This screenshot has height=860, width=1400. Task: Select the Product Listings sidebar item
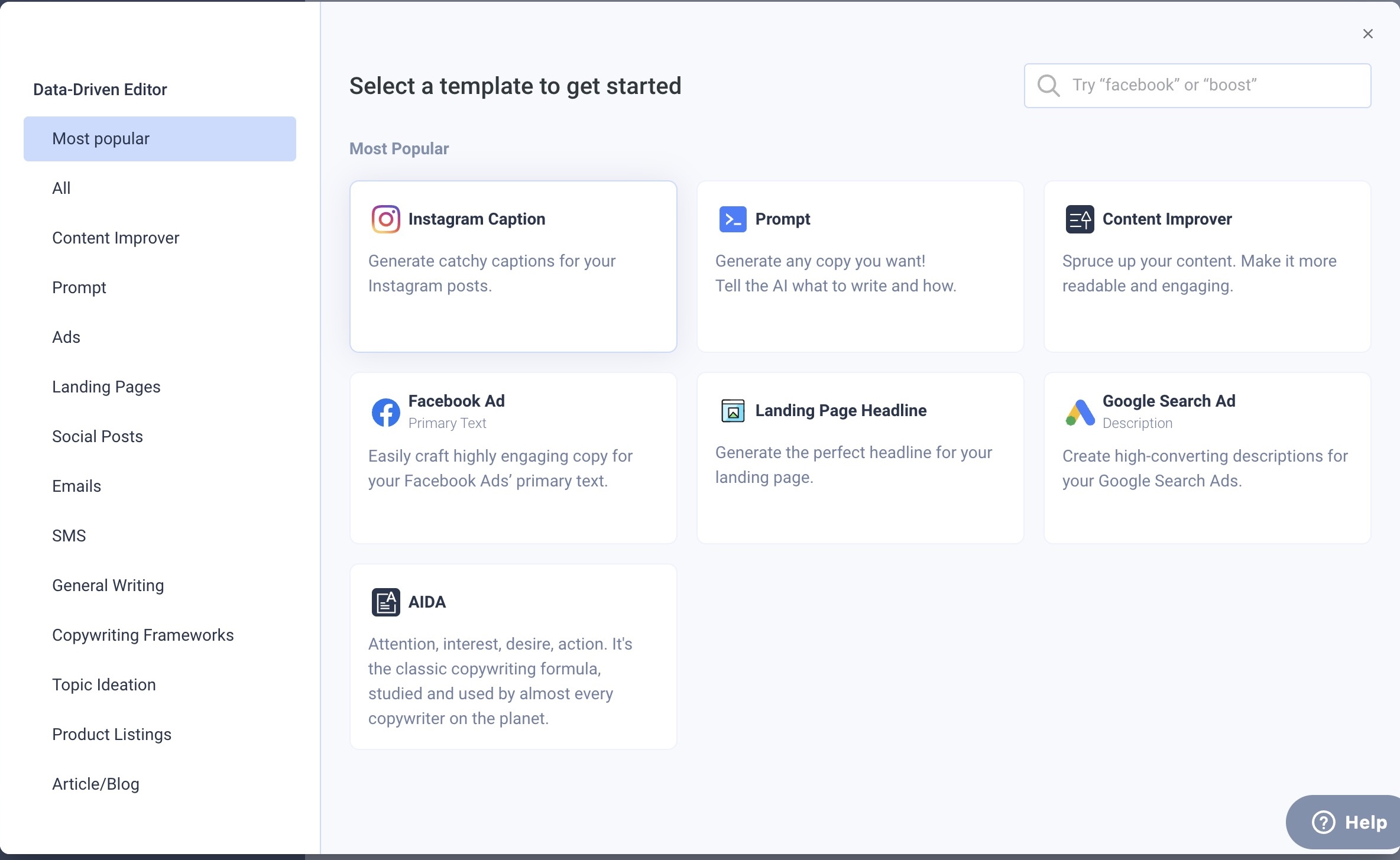point(112,734)
